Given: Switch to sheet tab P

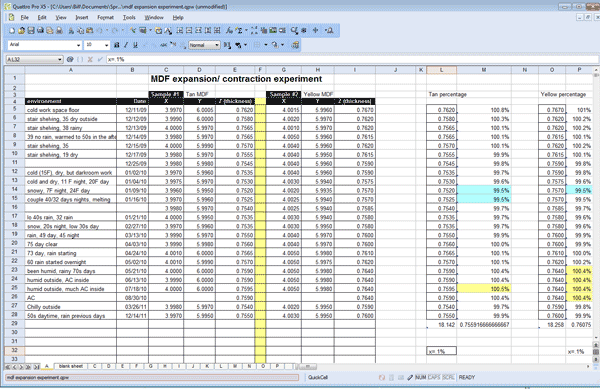Looking at the screenshot, I should coord(277,366).
